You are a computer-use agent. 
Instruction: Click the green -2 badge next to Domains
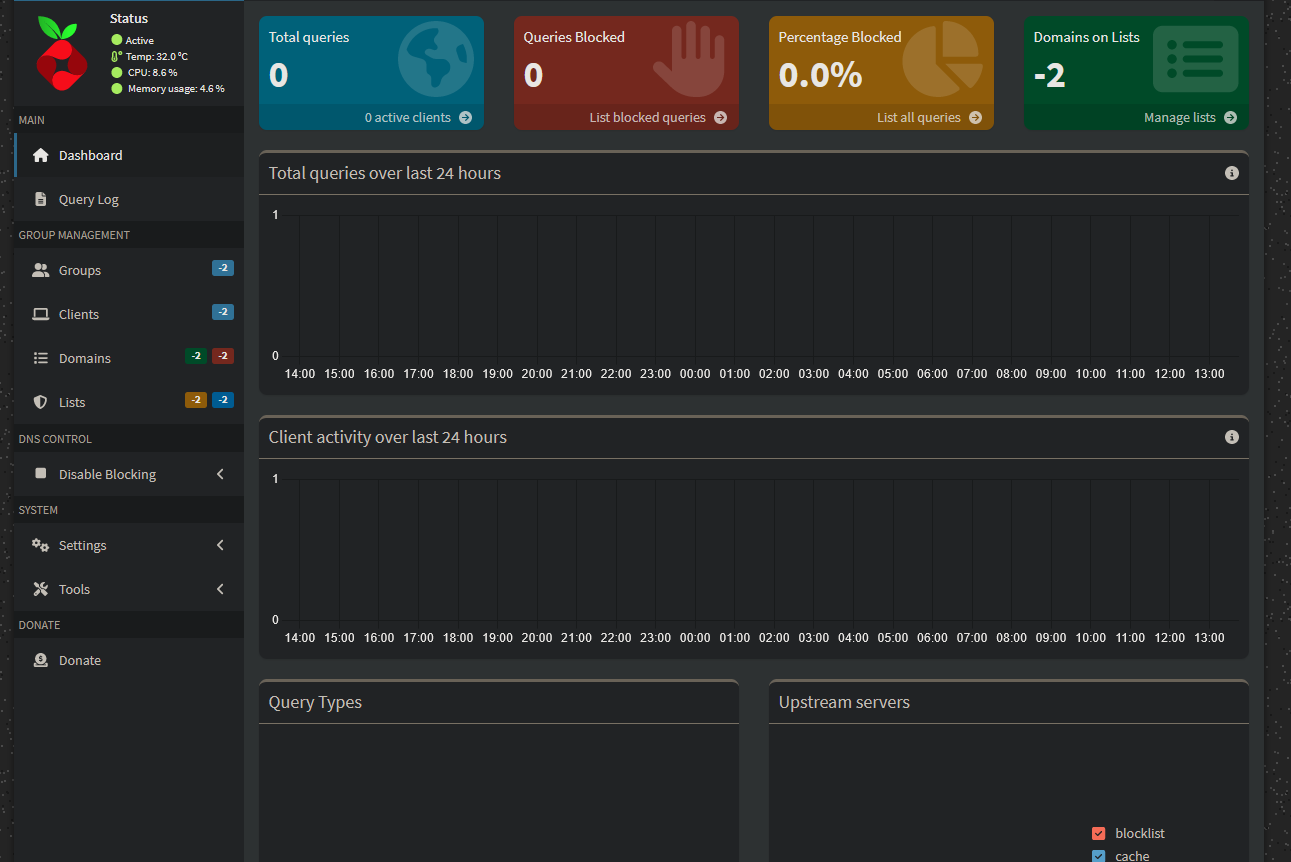tap(197, 356)
